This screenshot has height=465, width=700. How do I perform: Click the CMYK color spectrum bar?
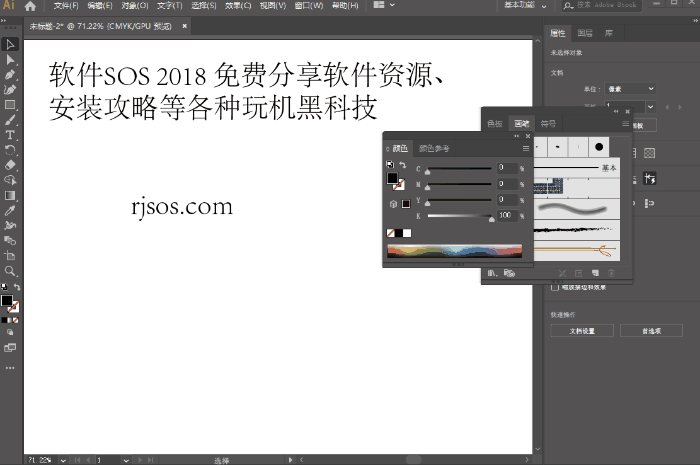point(454,251)
